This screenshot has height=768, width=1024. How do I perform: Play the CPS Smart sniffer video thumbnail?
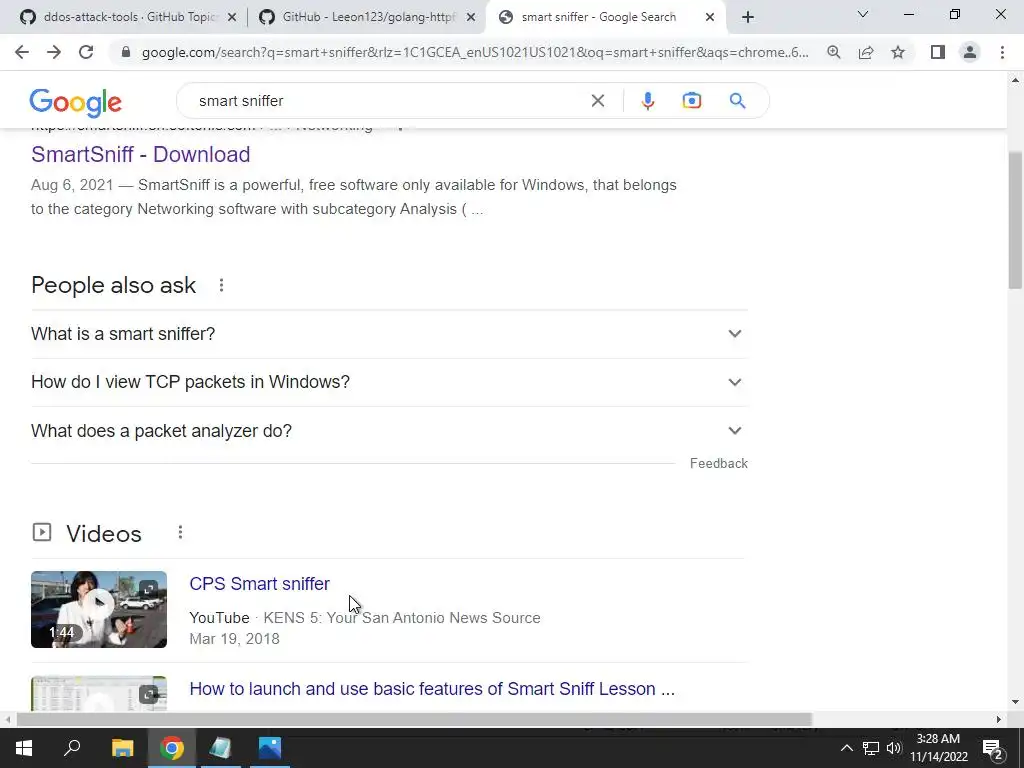point(99,609)
